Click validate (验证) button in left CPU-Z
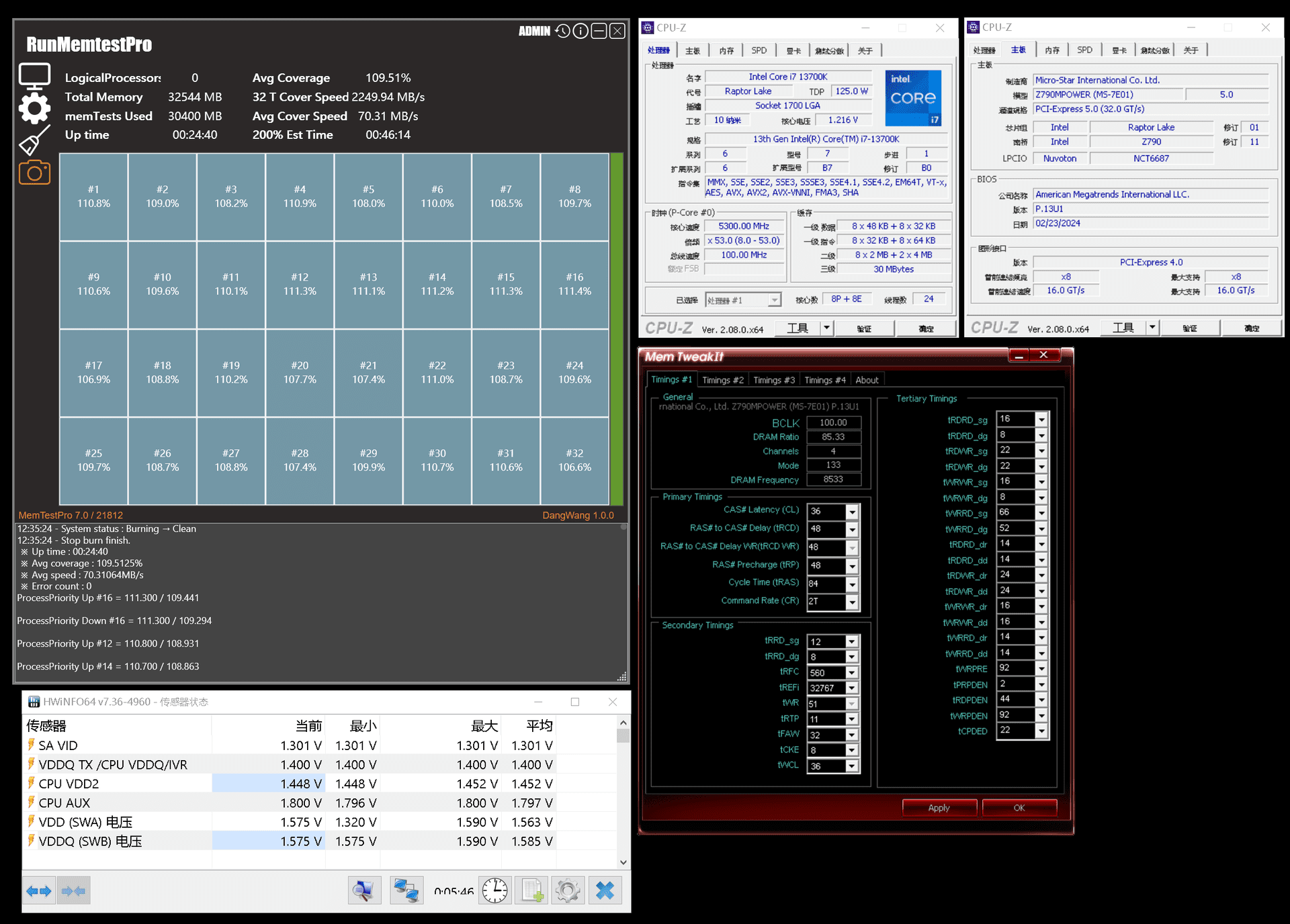This screenshot has width=1290, height=924. point(864,328)
